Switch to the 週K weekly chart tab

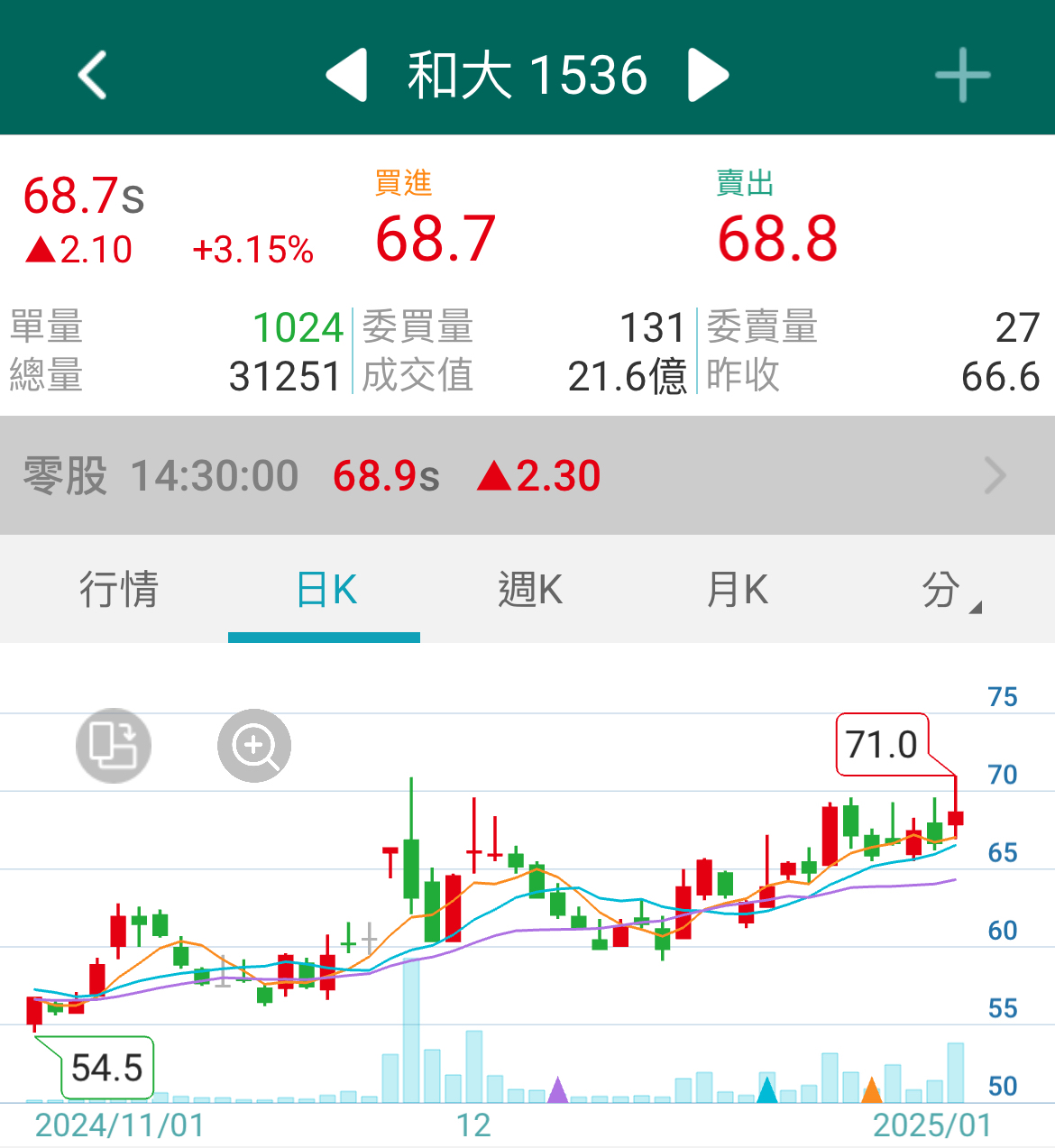[530, 590]
